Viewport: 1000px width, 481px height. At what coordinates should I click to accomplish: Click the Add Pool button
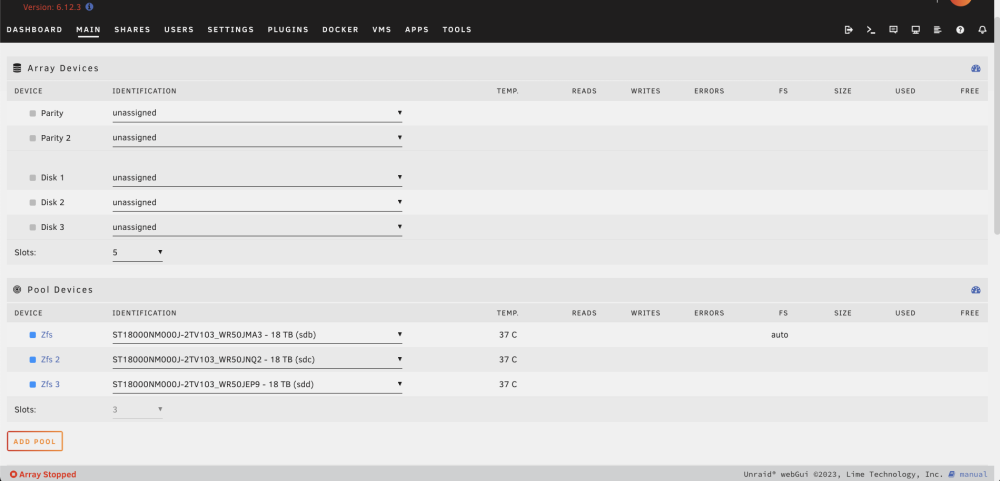35,441
